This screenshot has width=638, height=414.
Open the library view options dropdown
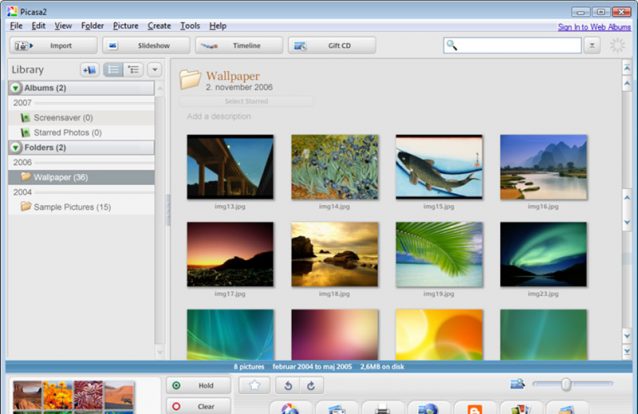(x=154, y=70)
